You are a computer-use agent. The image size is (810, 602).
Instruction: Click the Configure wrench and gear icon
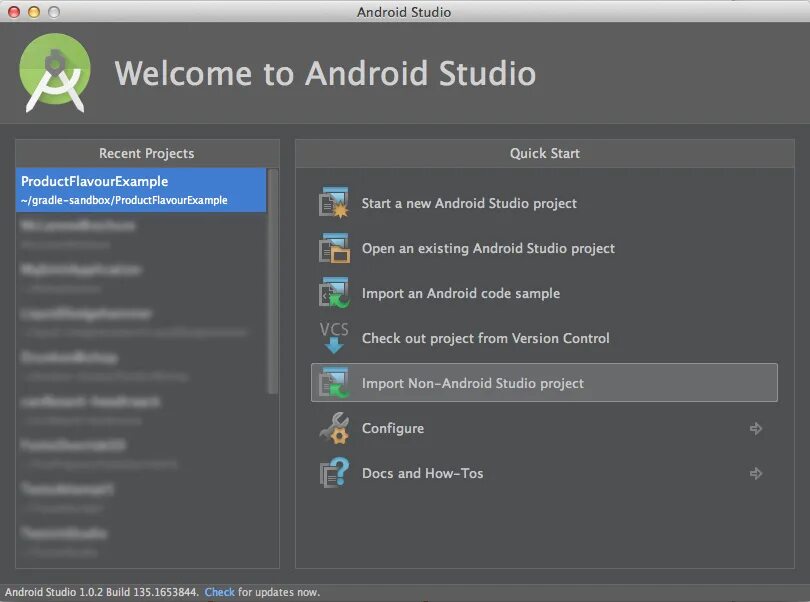[x=334, y=428]
